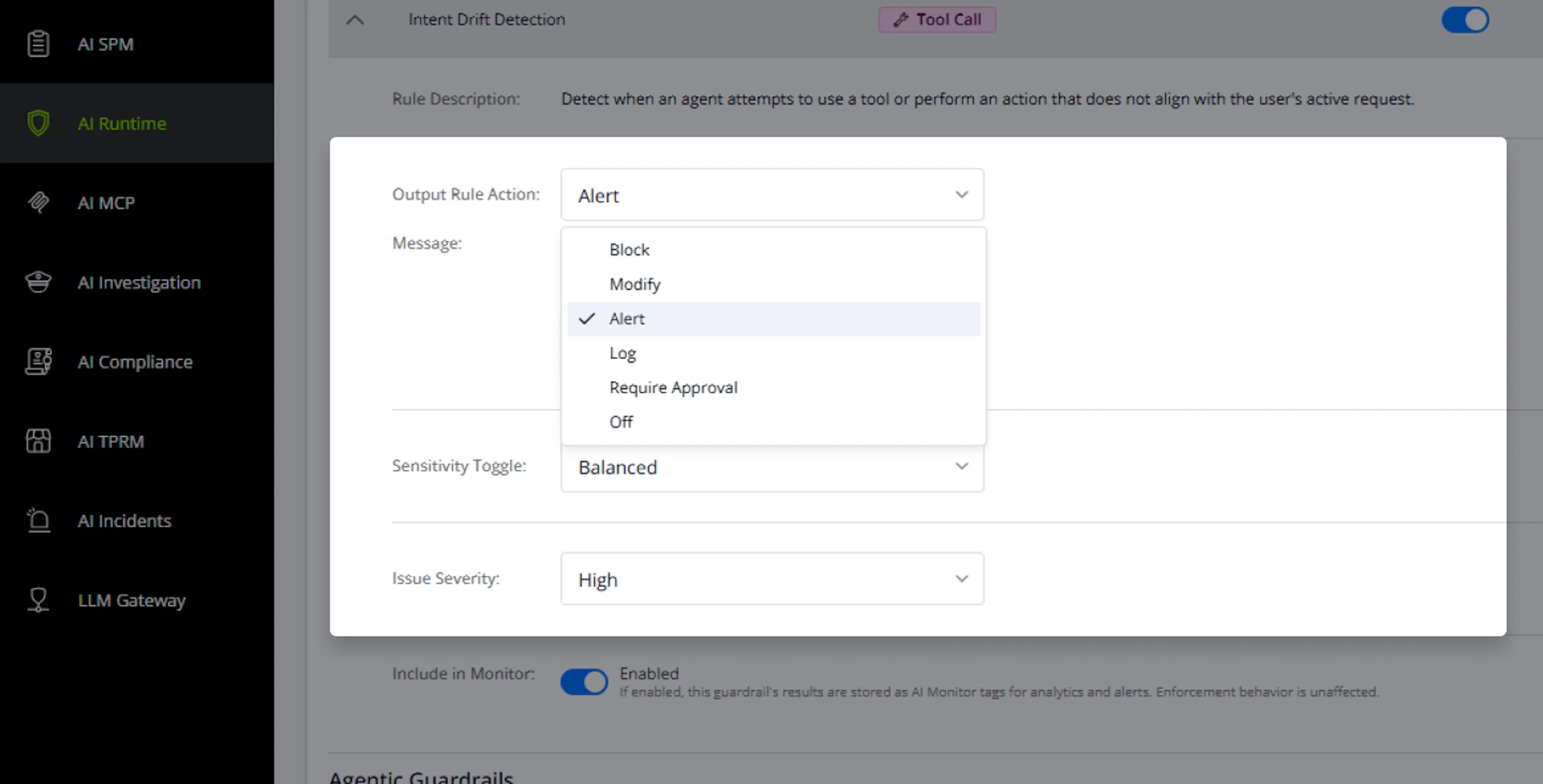Click the Include in Monitor label
1543x784 pixels.
click(463, 673)
